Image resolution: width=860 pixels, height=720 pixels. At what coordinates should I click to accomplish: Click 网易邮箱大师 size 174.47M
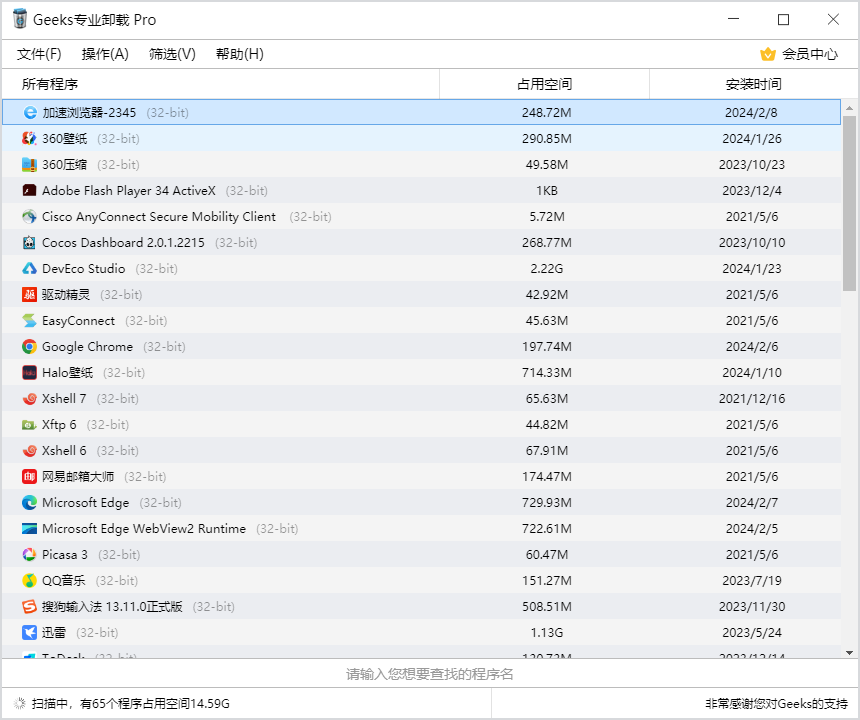click(x=547, y=477)
